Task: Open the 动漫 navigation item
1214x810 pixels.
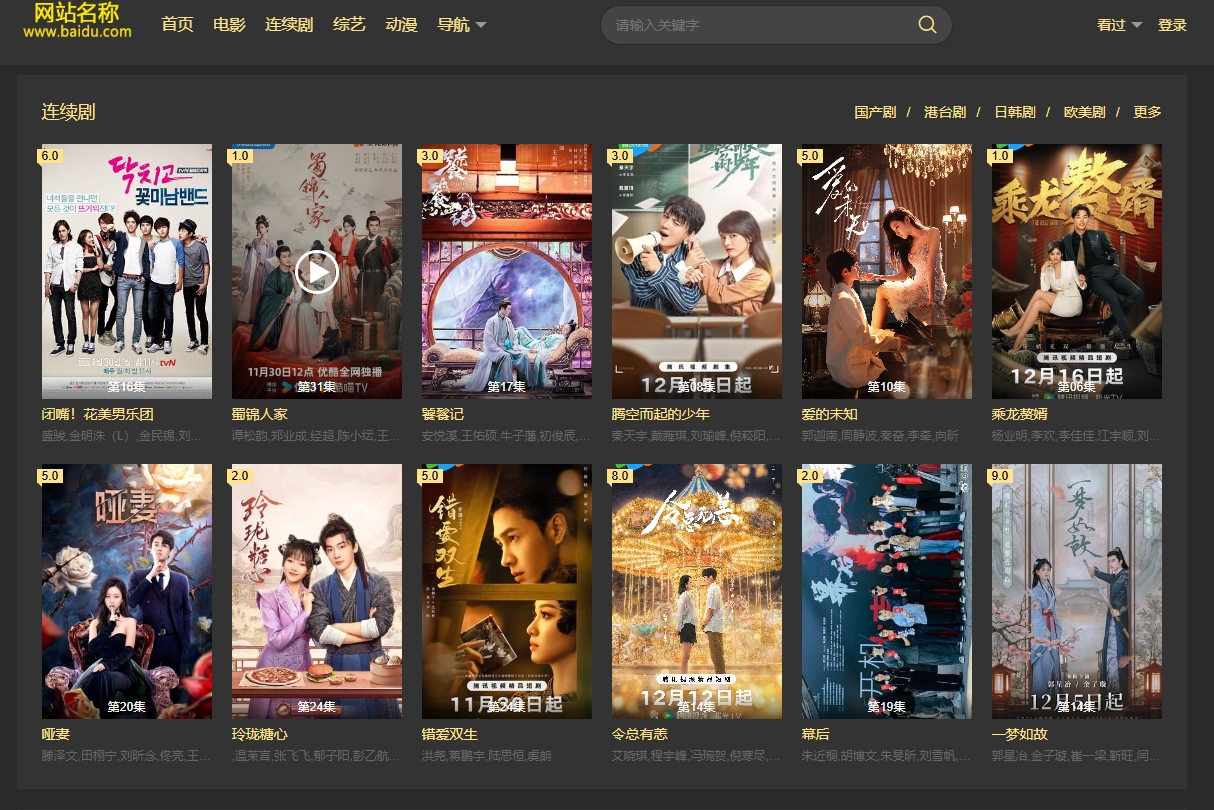Action: pyautogui.click(x=401, y=25)
